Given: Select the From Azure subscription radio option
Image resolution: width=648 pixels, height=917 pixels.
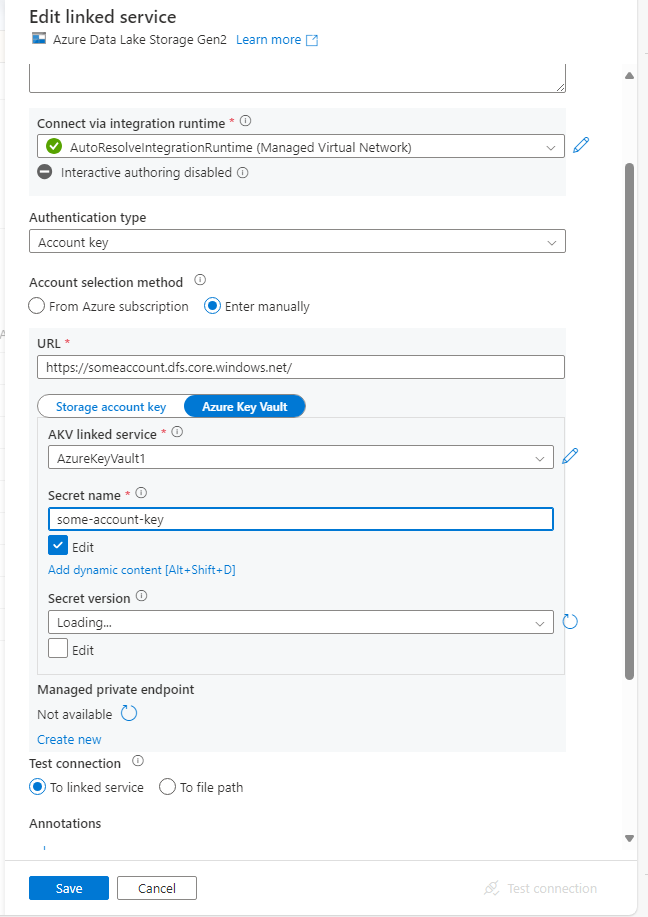Looking at the screenshot, I should [37, 306].
